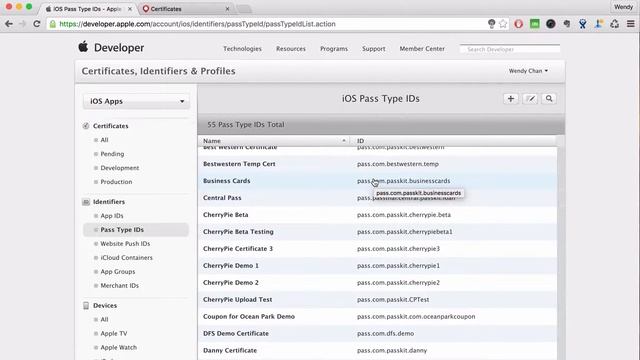The width and height of the screenshot is (640, 360).
Task: Select All under Certificates
Action: point(104,140)
